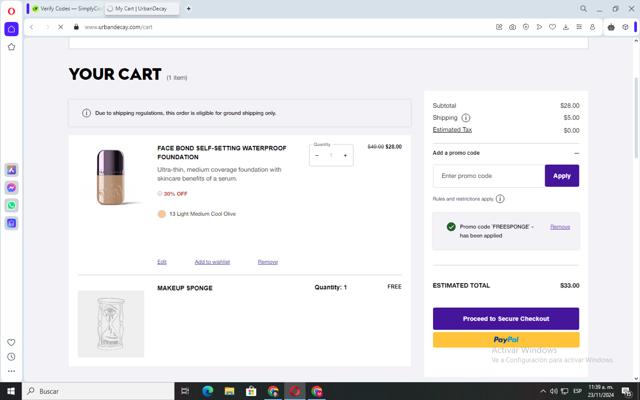
Task: Open sidebar heart favorites icon
Action: (11, 342)
